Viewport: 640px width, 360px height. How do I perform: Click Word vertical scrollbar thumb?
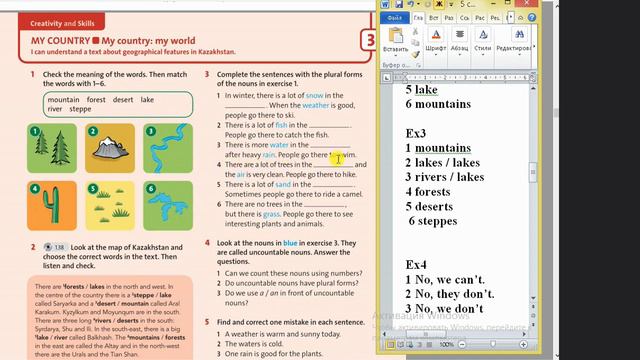pyautogui.click(x=533, y=172)
